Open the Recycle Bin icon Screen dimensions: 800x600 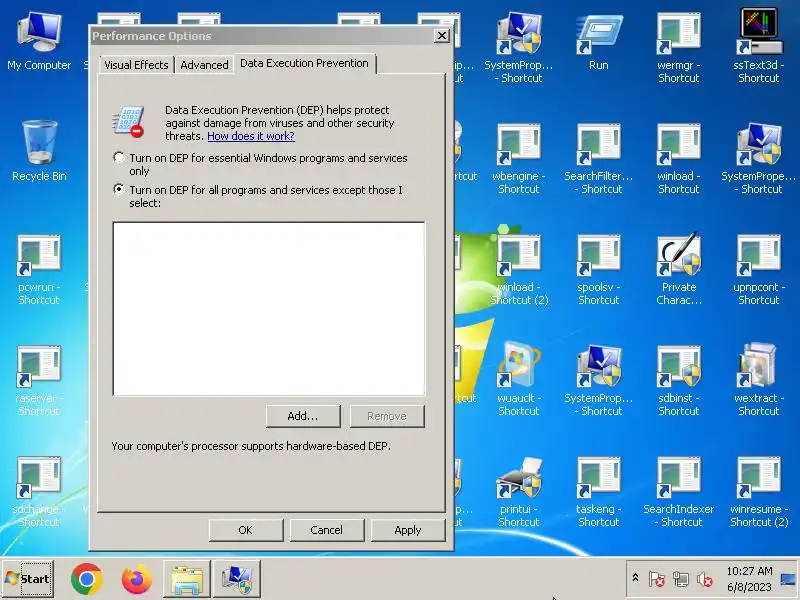(x=39, y=151)
